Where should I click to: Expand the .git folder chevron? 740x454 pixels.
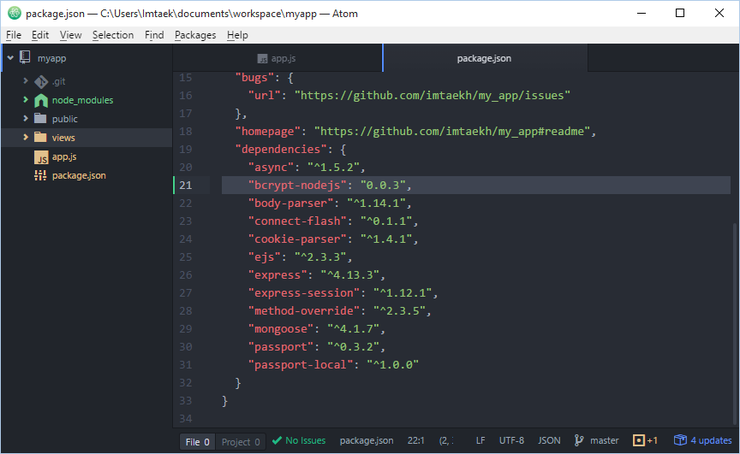[x=25, y=81]
